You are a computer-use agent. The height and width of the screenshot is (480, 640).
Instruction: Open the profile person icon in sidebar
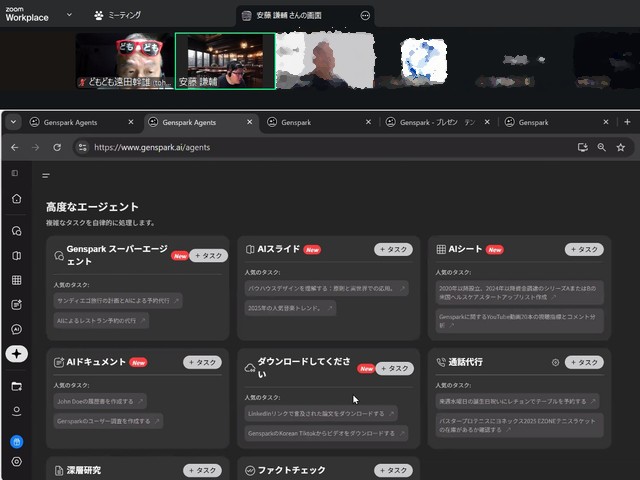coord(16,411)
